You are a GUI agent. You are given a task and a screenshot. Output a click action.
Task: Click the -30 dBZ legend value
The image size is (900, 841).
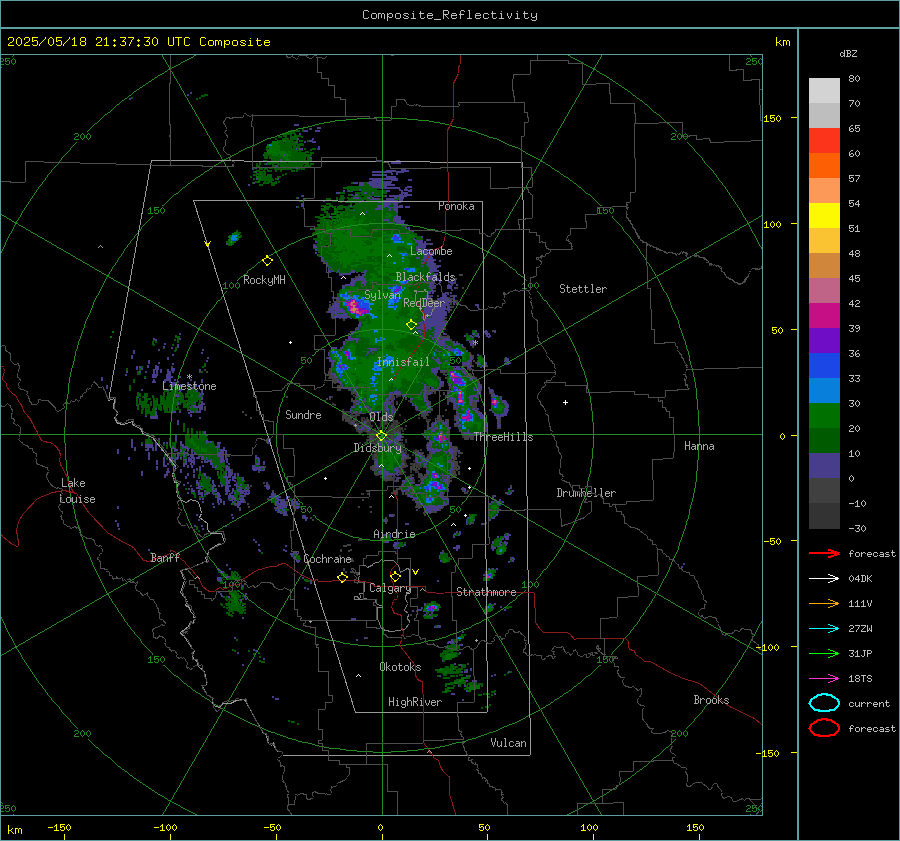[x=857, y=528]
